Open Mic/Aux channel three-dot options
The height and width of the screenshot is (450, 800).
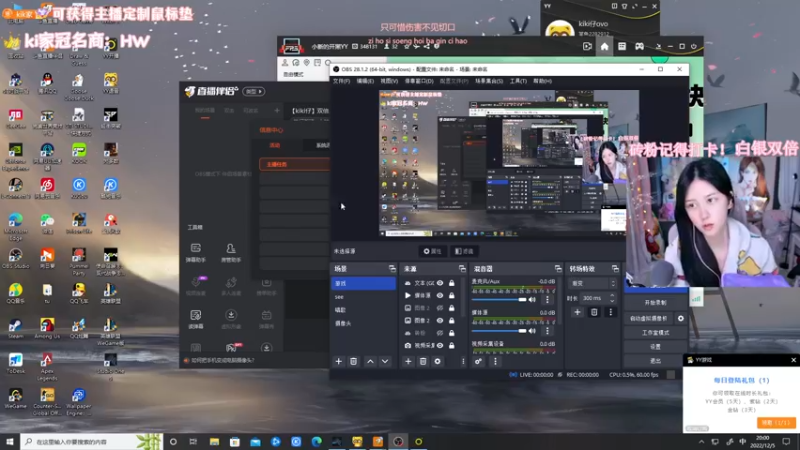(x=547, y=299)
